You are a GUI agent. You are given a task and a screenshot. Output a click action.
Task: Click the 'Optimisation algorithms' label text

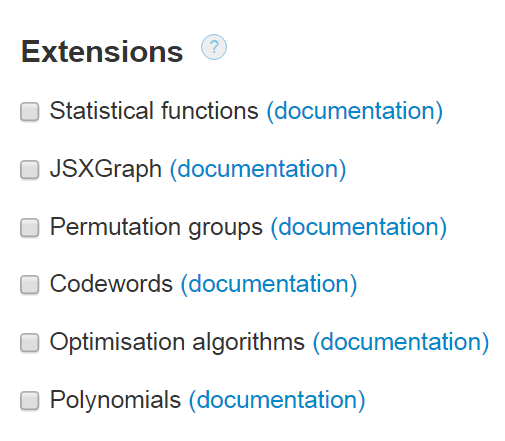(177, 342)
